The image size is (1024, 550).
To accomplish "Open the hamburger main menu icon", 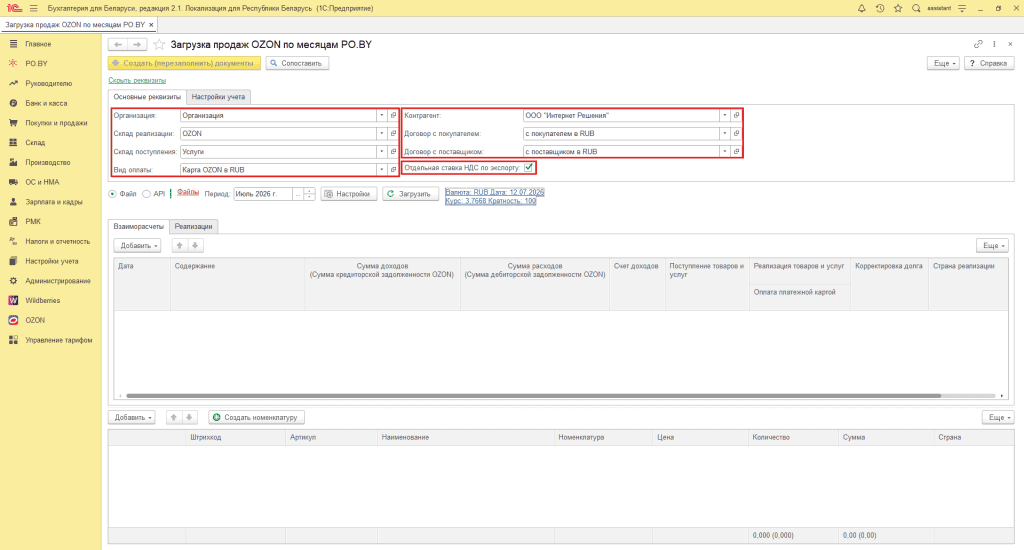I will pyautogui.click(x=34, y=8).
